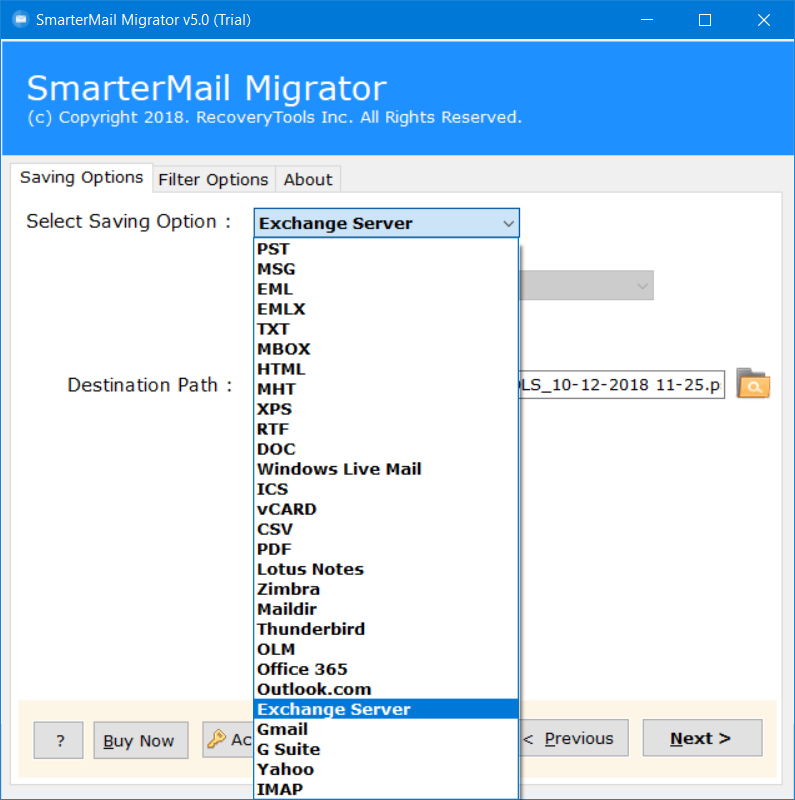
Task: Expand the greyed-out dropdown behind the list
Action: pyautogui.click(x=642, y=286)
